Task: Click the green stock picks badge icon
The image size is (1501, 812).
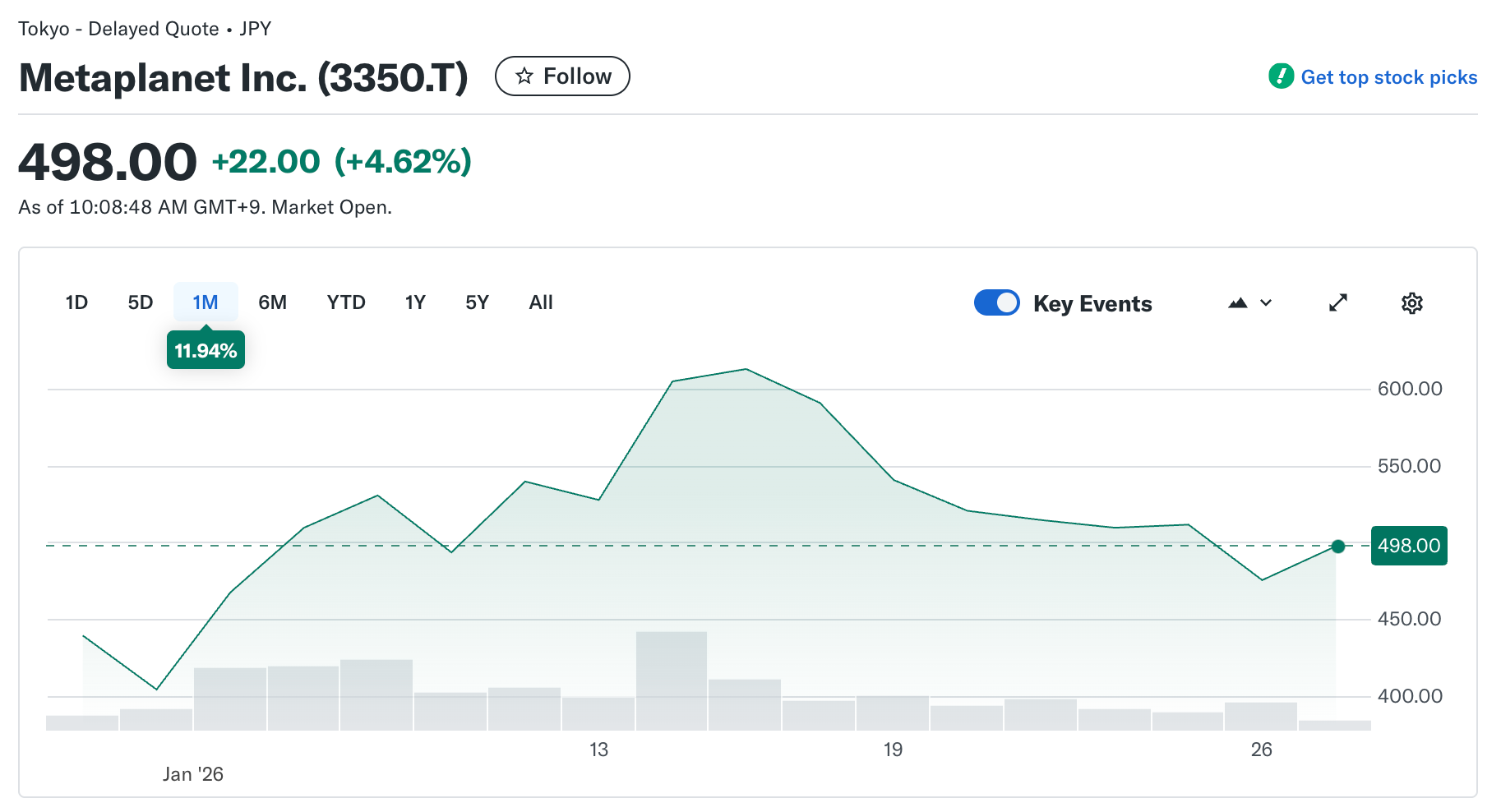Action: click(x=1281, y=76)
